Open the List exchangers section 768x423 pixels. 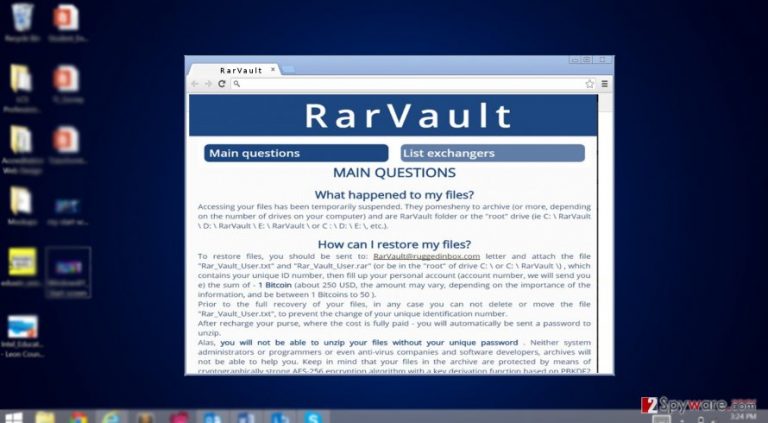pyautogui.click(x=492, y=153)
